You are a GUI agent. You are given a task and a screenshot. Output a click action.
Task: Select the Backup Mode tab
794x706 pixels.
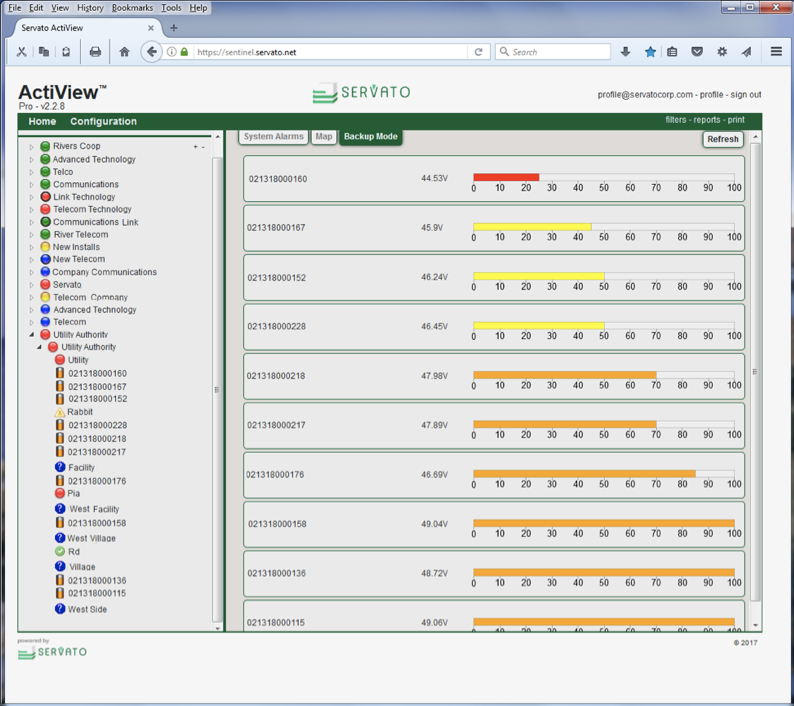coord(371,137)
